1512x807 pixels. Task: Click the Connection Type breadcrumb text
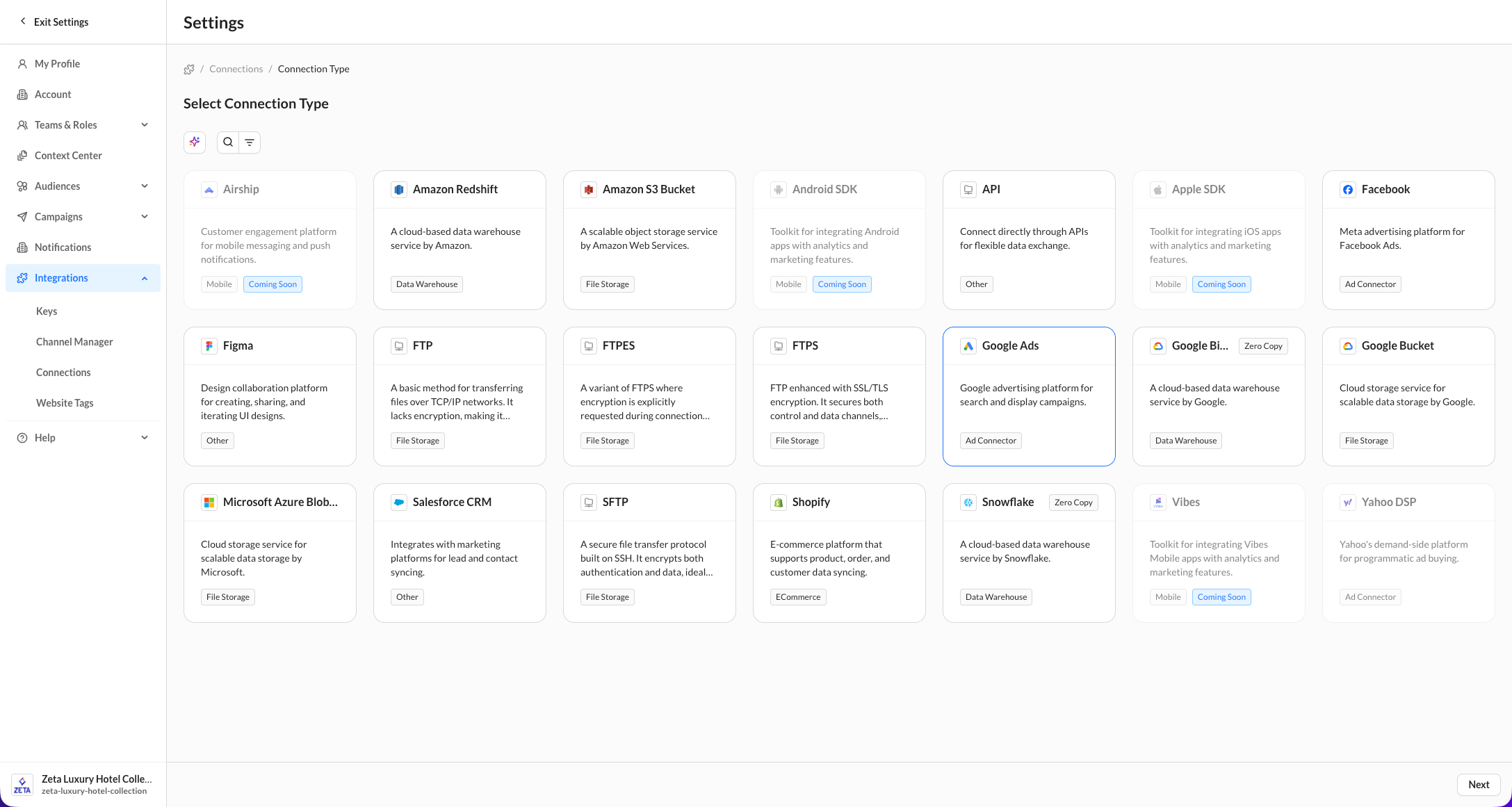[314, 69]
